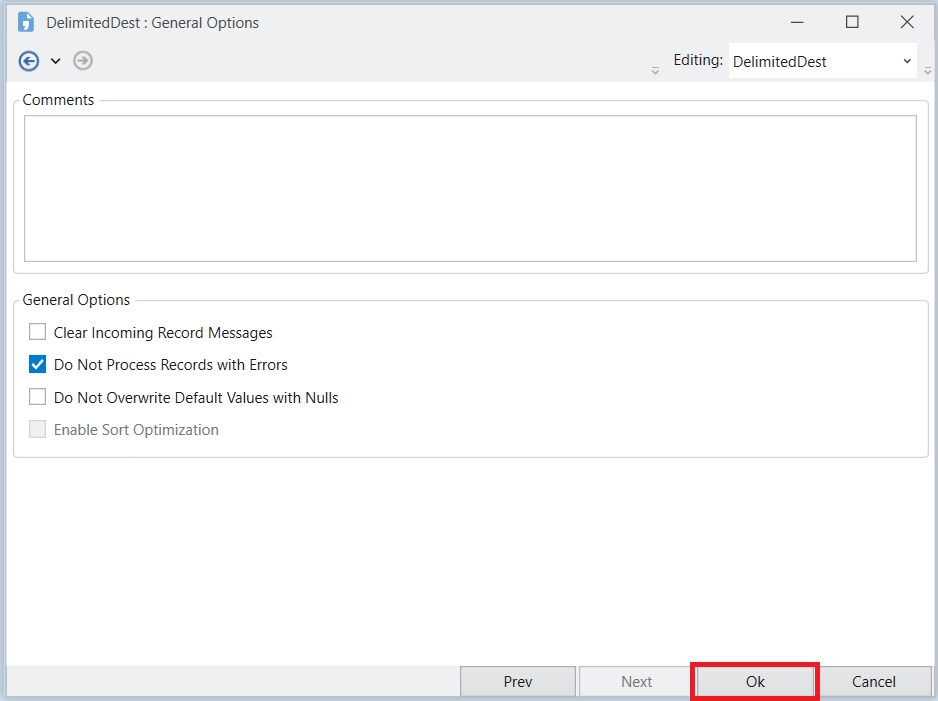This screenshot has width=938, height=701.
Task: Click the Next button
Action: pos(636,682)
